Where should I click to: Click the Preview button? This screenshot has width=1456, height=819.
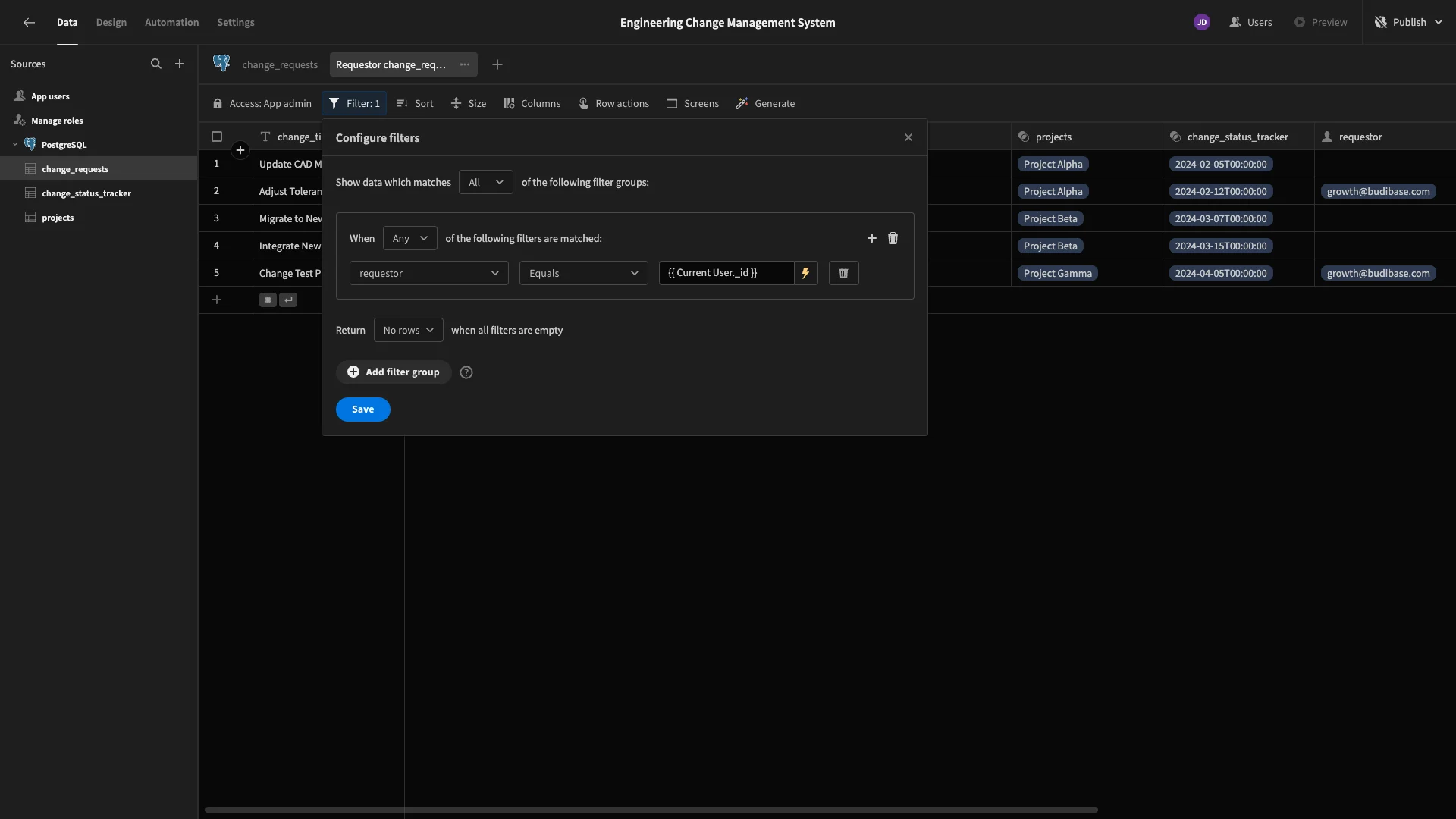pyautogui.click(x=1320, y=23)
